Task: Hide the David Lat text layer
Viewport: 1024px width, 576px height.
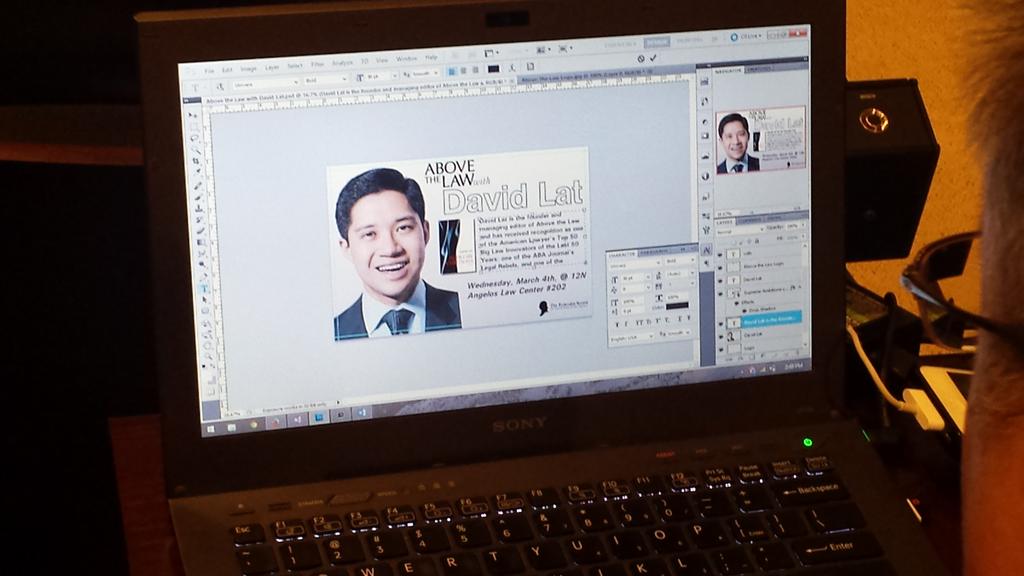Action: (x=720, y=281)
